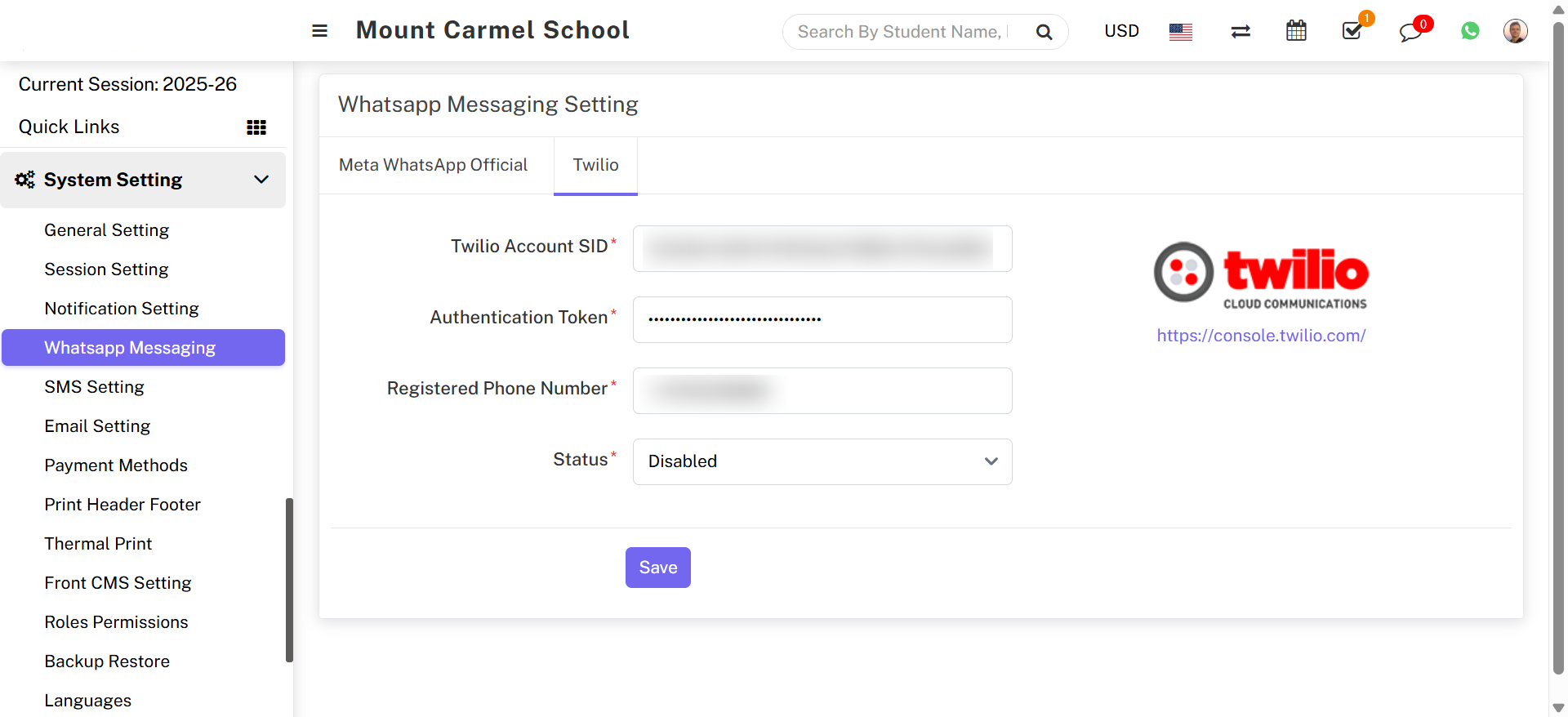Click the search magnifier icon

(1044, 32)
